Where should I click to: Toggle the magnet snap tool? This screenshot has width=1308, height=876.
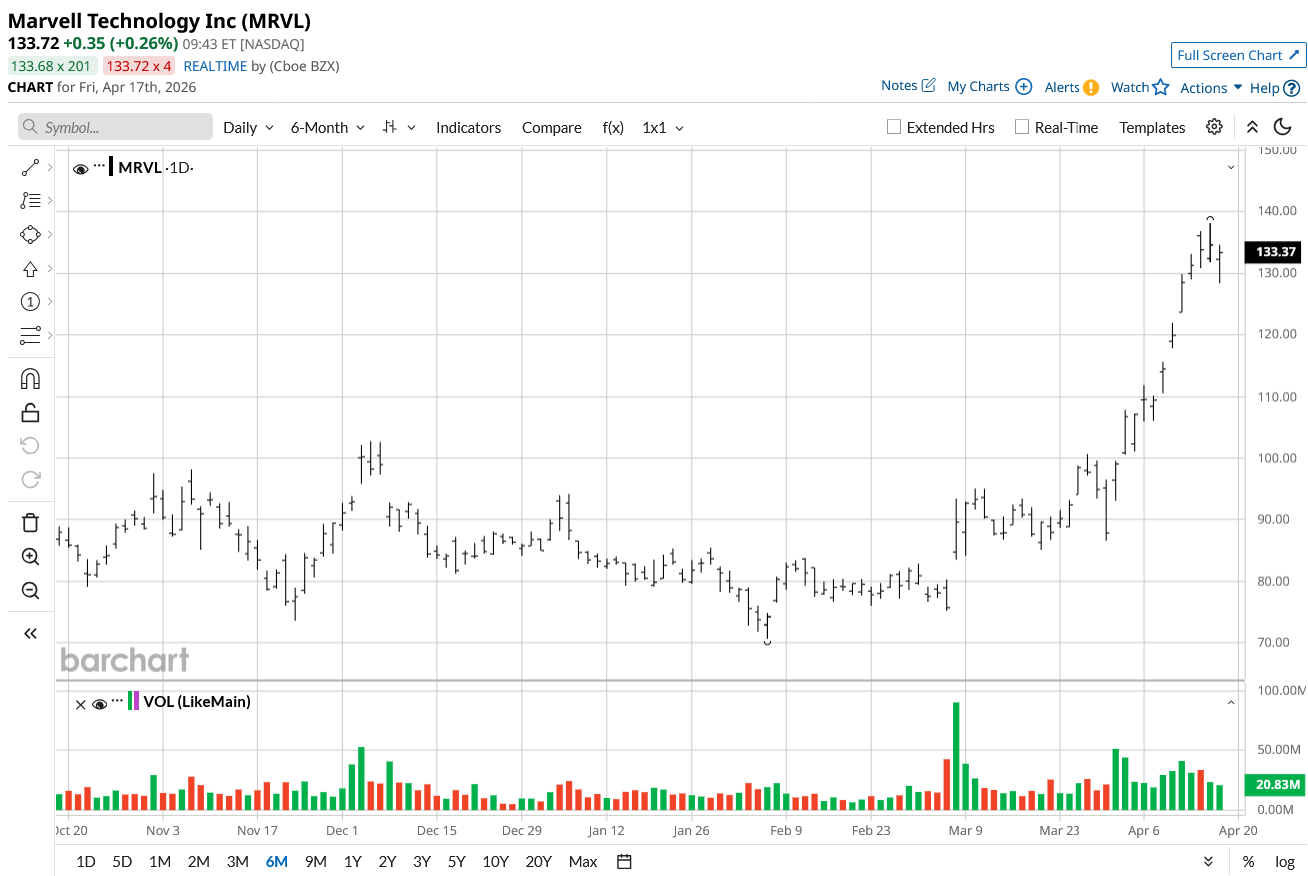tap(30, 379)
